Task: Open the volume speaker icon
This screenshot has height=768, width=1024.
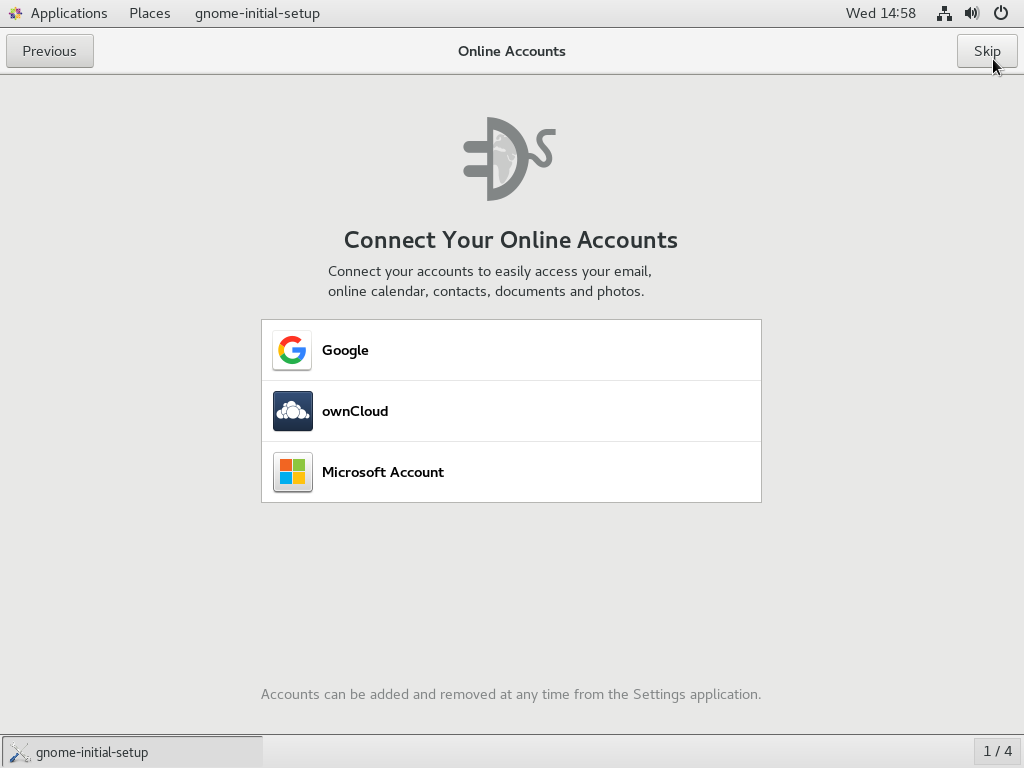Action: pyautogui.click(x=972, y=13)
